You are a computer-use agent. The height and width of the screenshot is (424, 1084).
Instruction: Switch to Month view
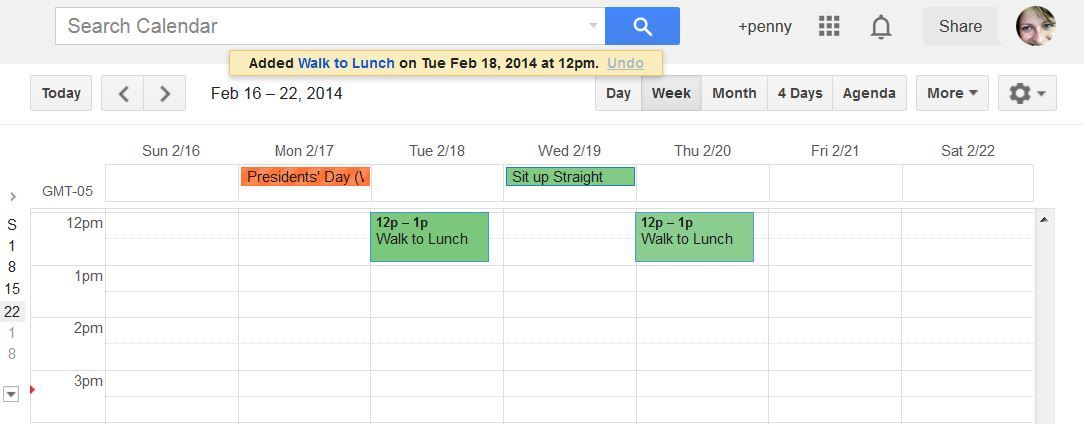[x=734, y=93]
